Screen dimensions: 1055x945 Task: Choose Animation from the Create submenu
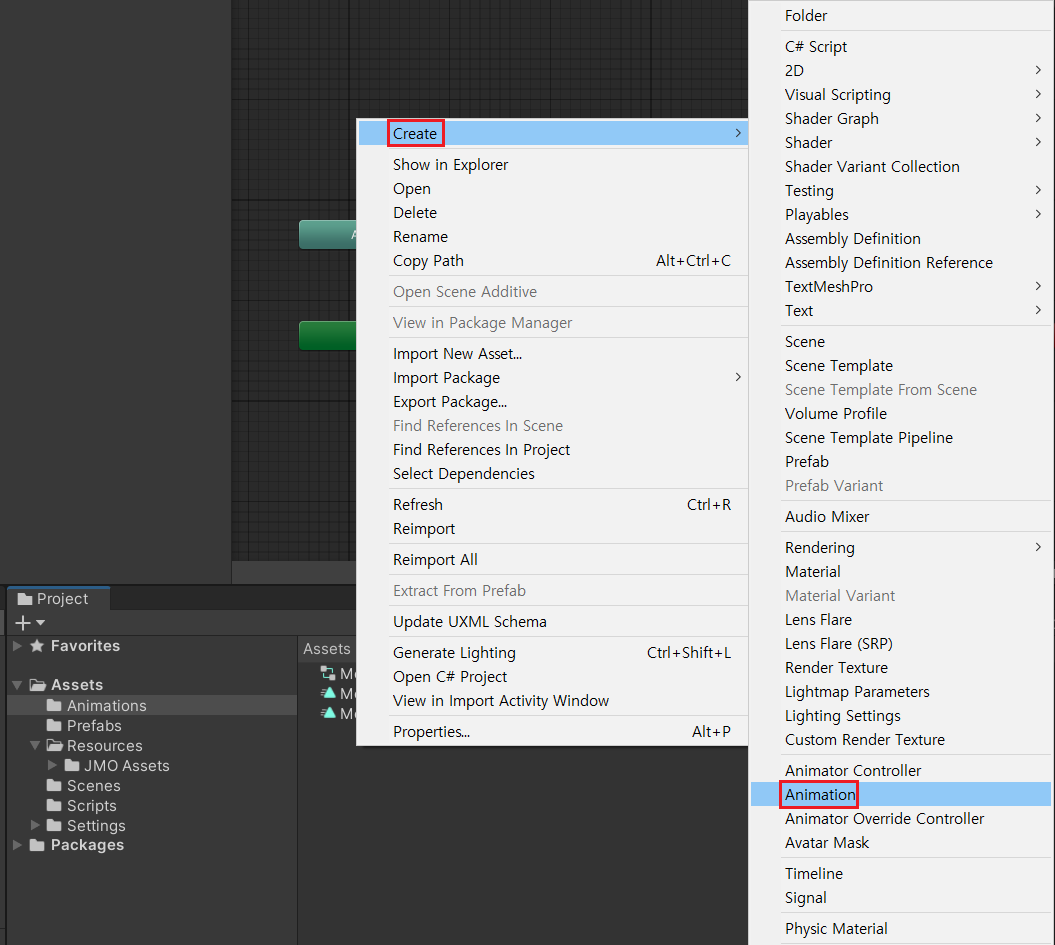(900, 794)
